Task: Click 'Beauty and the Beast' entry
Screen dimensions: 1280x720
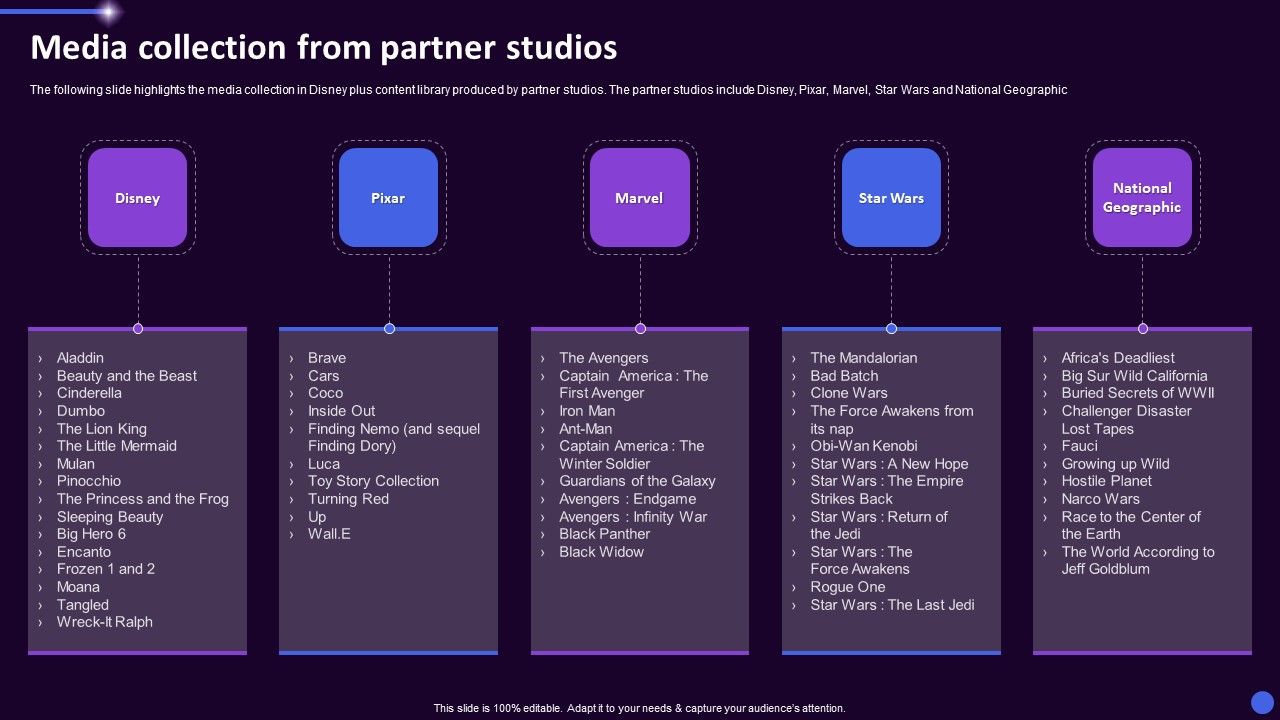Action: point(127,376)
